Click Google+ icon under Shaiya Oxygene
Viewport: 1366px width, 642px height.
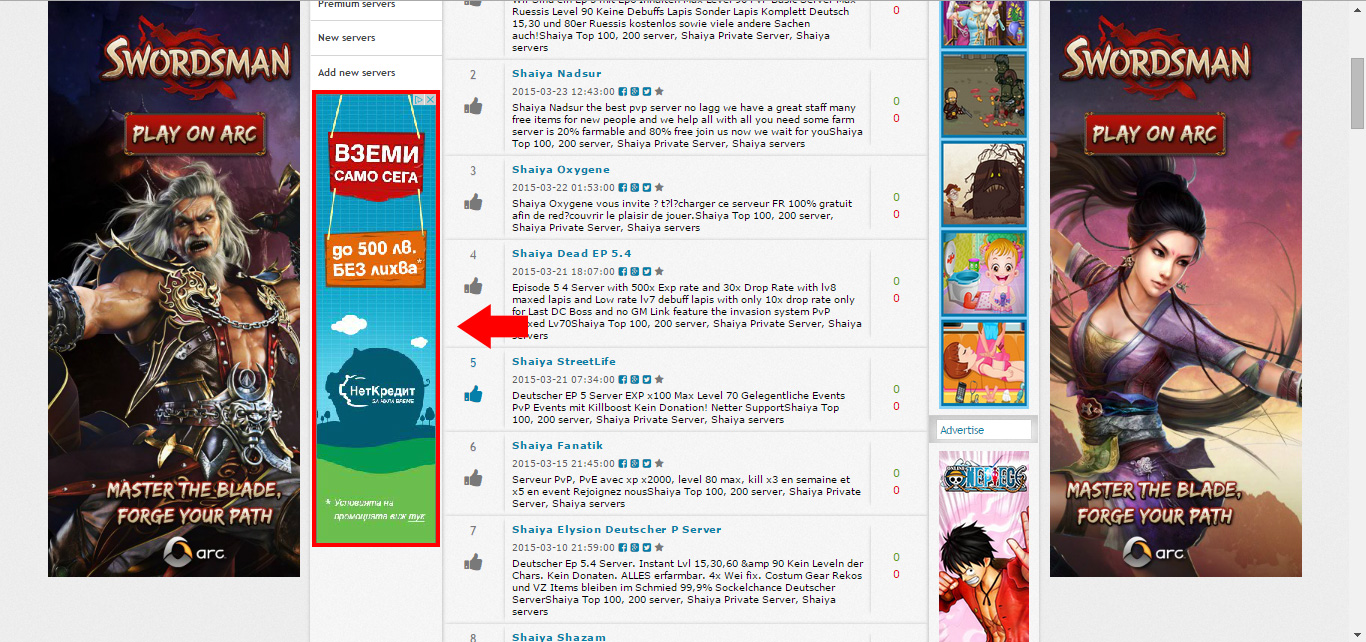[635, 187]
